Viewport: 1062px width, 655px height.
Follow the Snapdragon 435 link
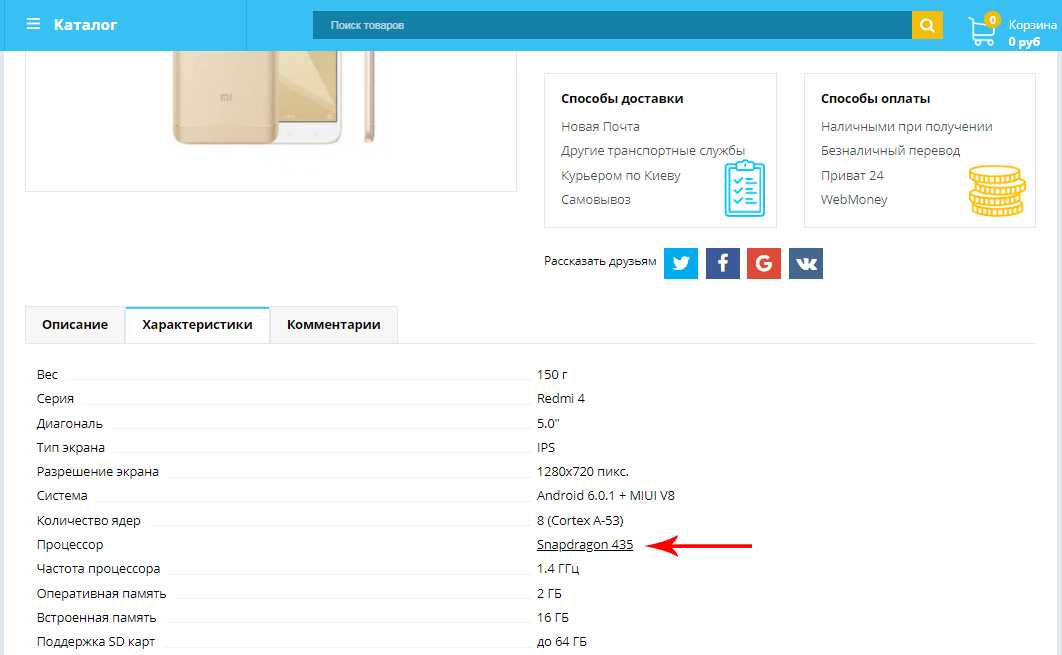[x=585, y=545]
